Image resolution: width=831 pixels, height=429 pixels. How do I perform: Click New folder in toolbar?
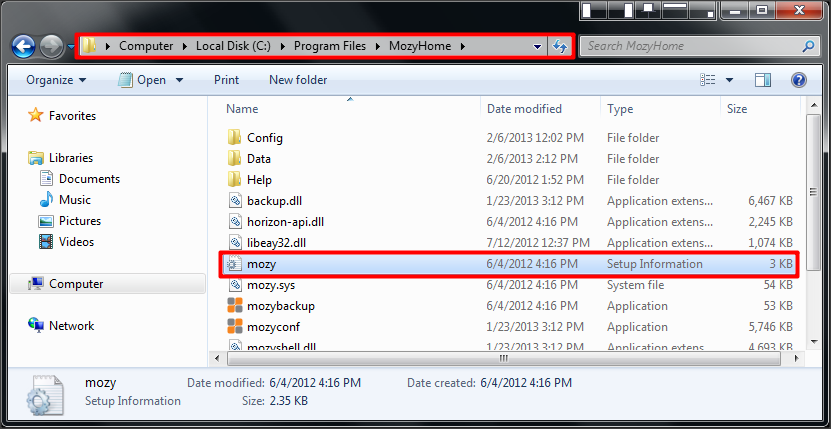tap(298, 80)
